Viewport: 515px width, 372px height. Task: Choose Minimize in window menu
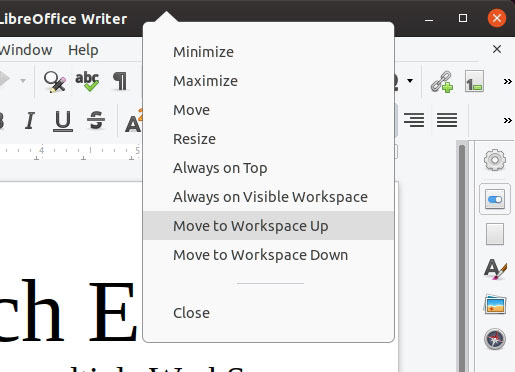pyautogui.click(x=269, y=52)
